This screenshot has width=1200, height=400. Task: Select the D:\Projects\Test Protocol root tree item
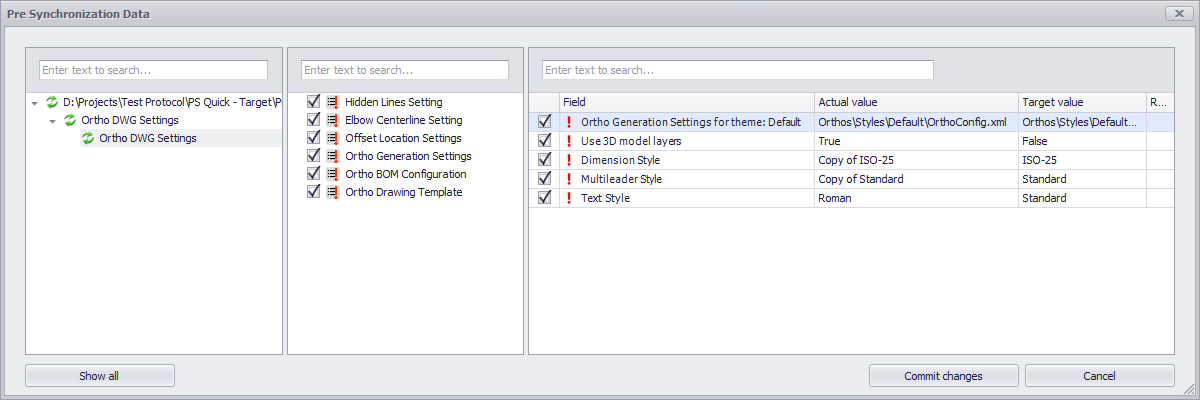(x=172, y=102)
